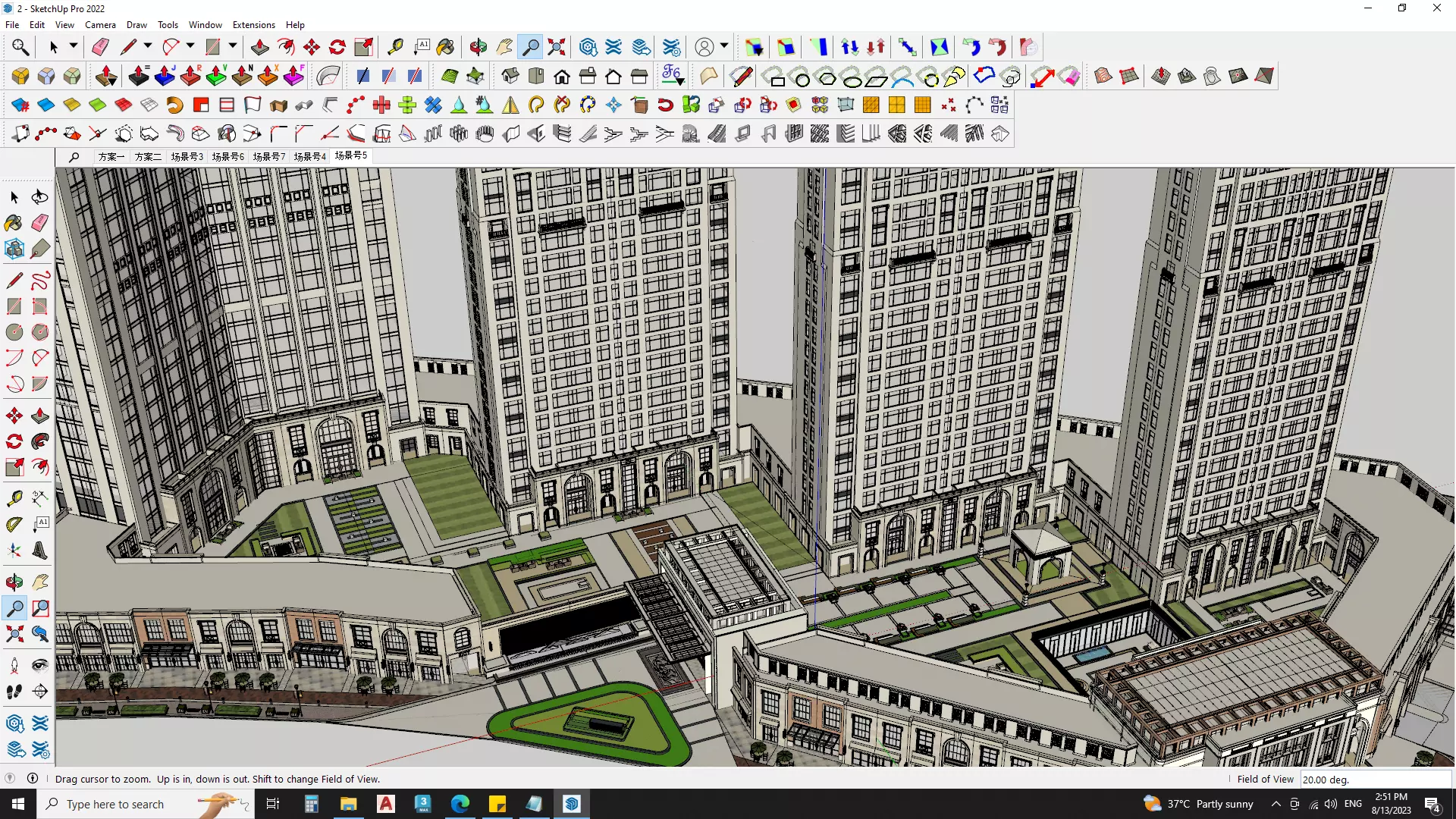Click the status bar info icon
This screenshot has width=1456, height=819.
[33, 779]
